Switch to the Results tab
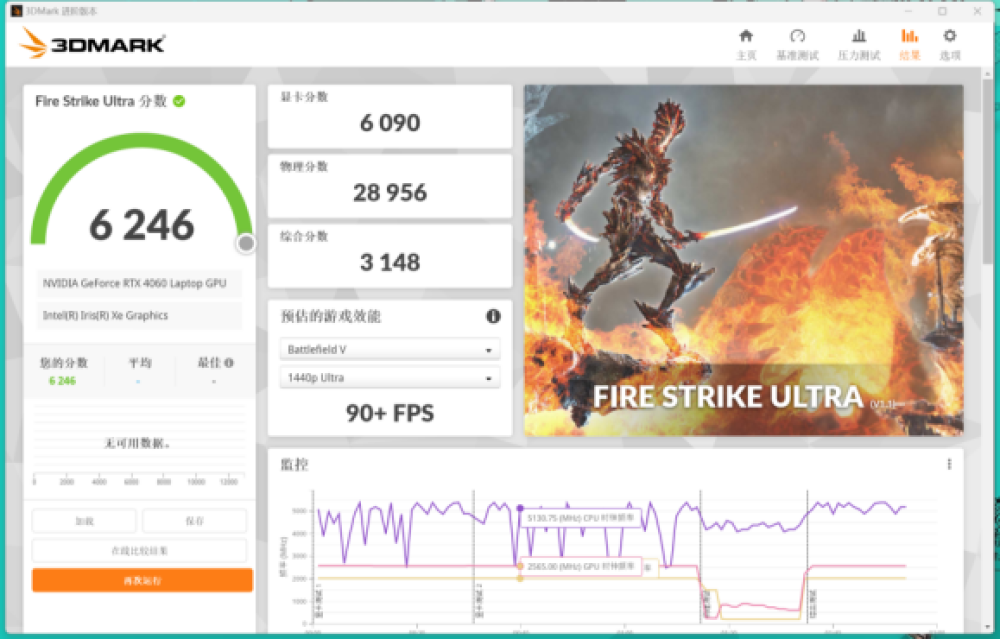The image size is (1000, 639). point(909,44)
